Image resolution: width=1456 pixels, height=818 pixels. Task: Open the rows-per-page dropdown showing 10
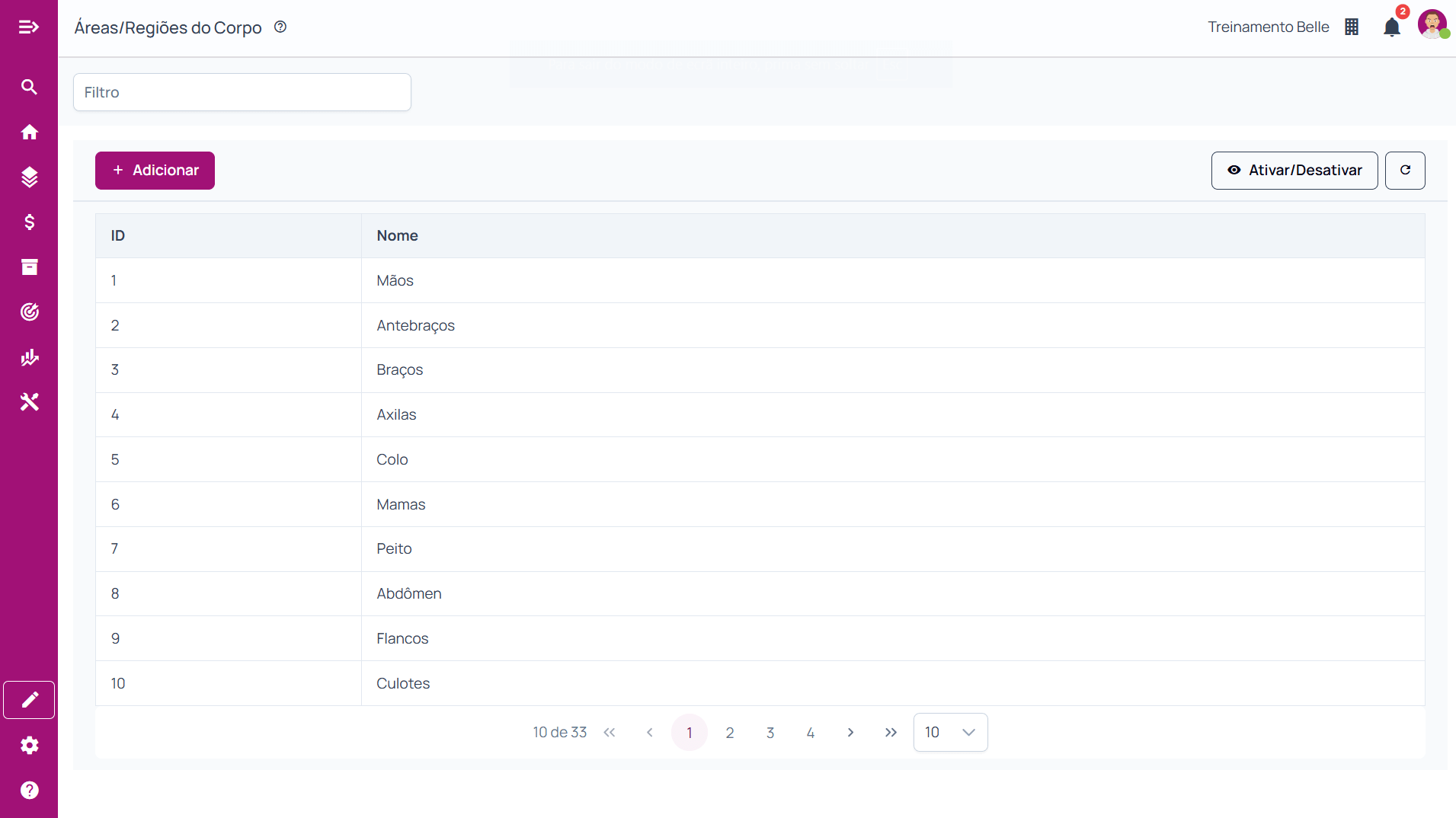point(950,732)
